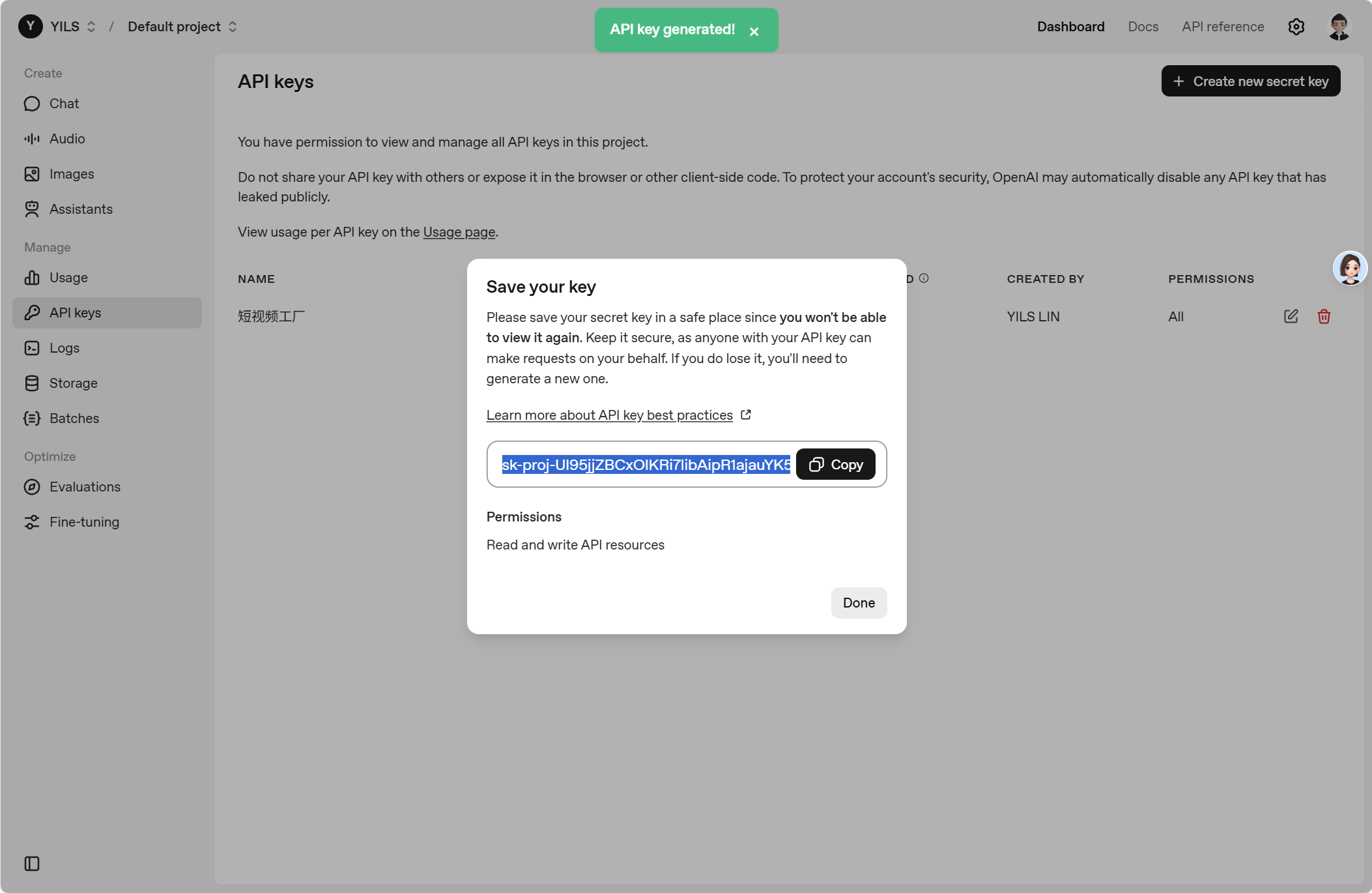Click the external link icon beside best practices
This screenshot has width=1372, height=893.
coord(746,415)
